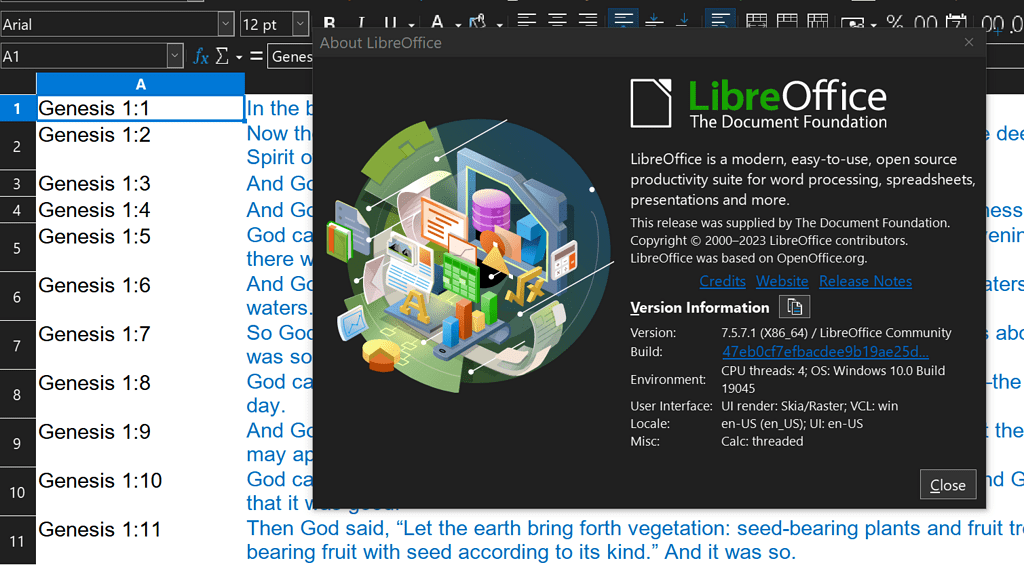The width and height of the screenshot is (1024, 565).
Task: Select cell containing Genesis 1:1
Action: [x=140, y=108]
